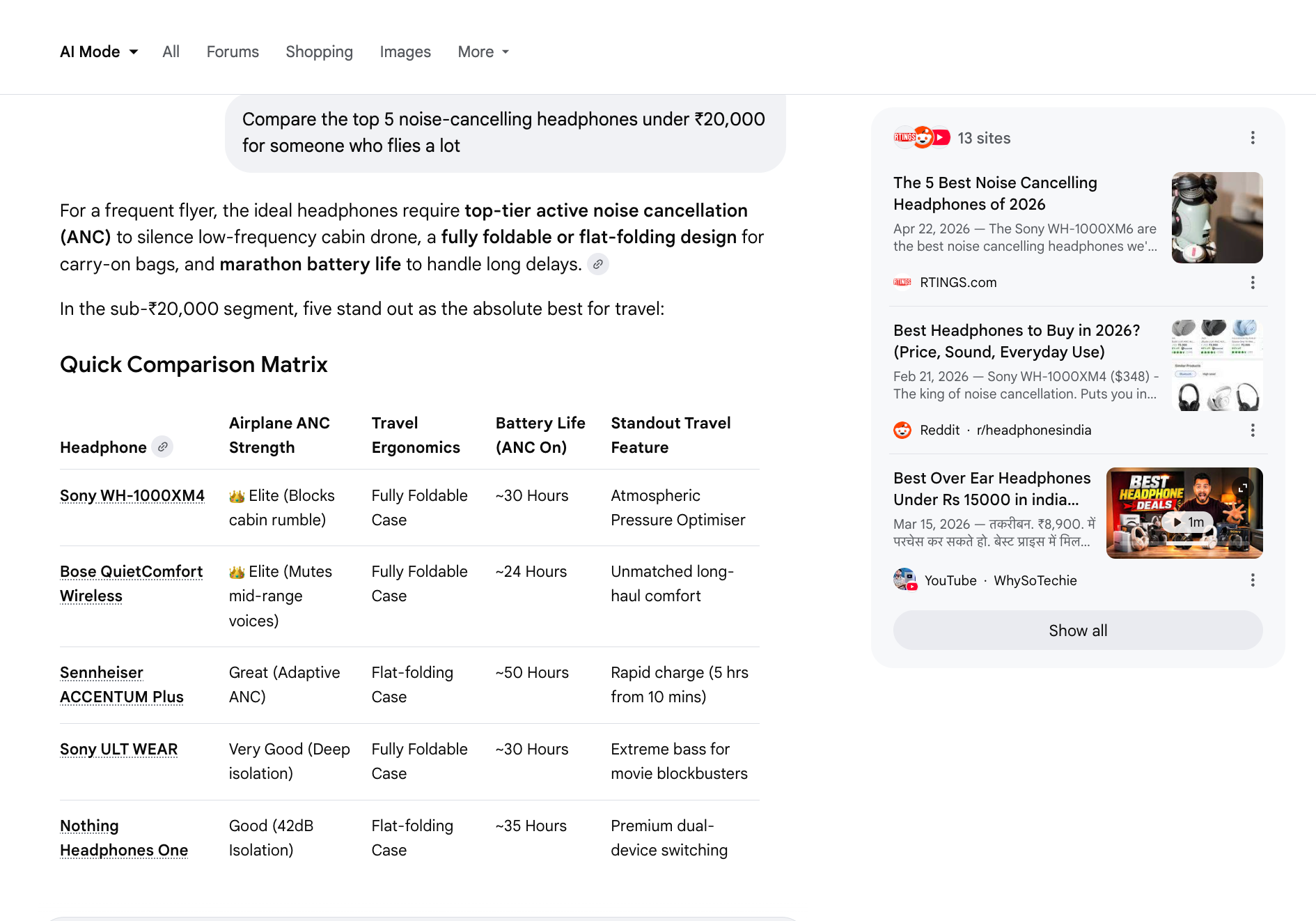
Task: Click the Show all button
Action: click(1078, 630)
